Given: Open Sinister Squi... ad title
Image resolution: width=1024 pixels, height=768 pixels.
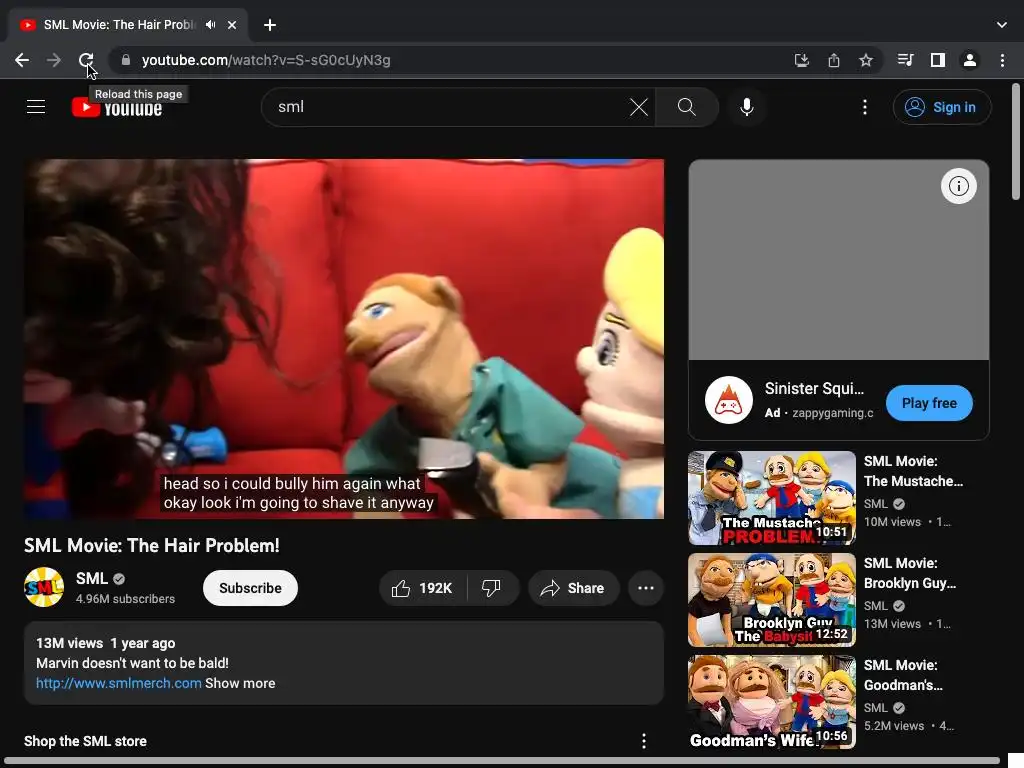Looking at the screenshot, I should tap(814, 389).
